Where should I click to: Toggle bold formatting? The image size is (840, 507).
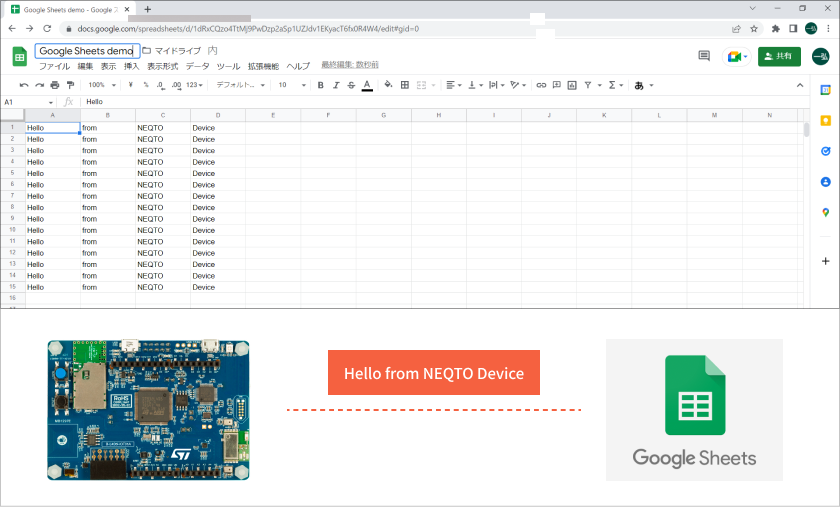coord(320,85)
